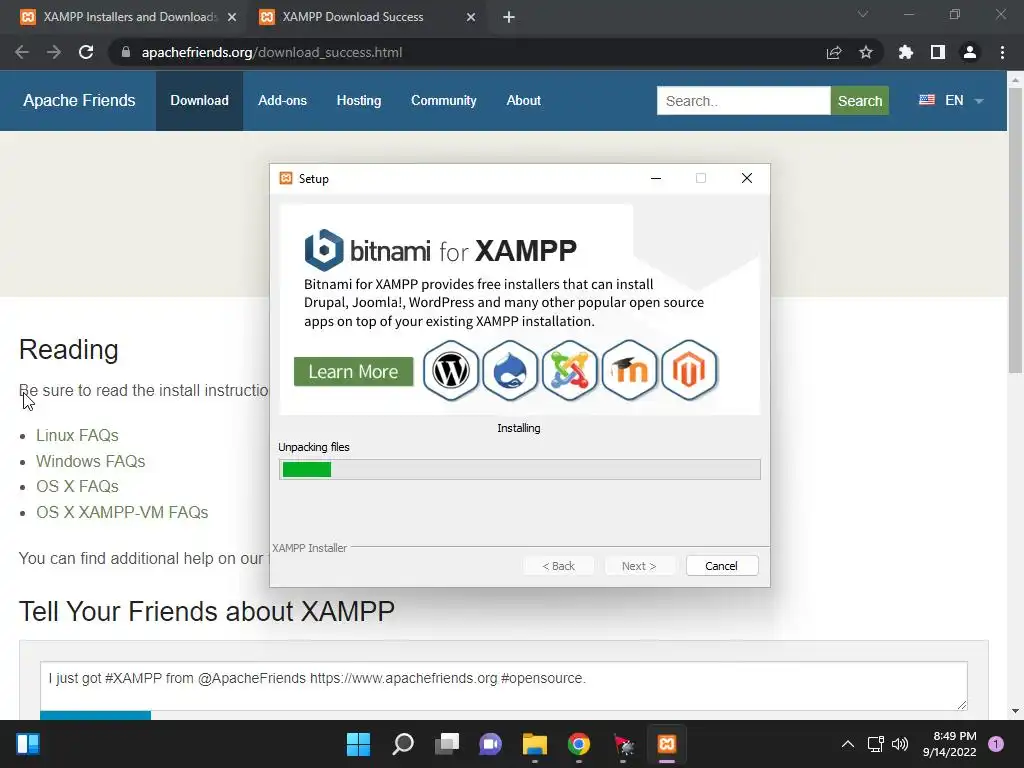
Task: Click the XAMPP icon in the Setup title bar
Action: click(285, 178)
